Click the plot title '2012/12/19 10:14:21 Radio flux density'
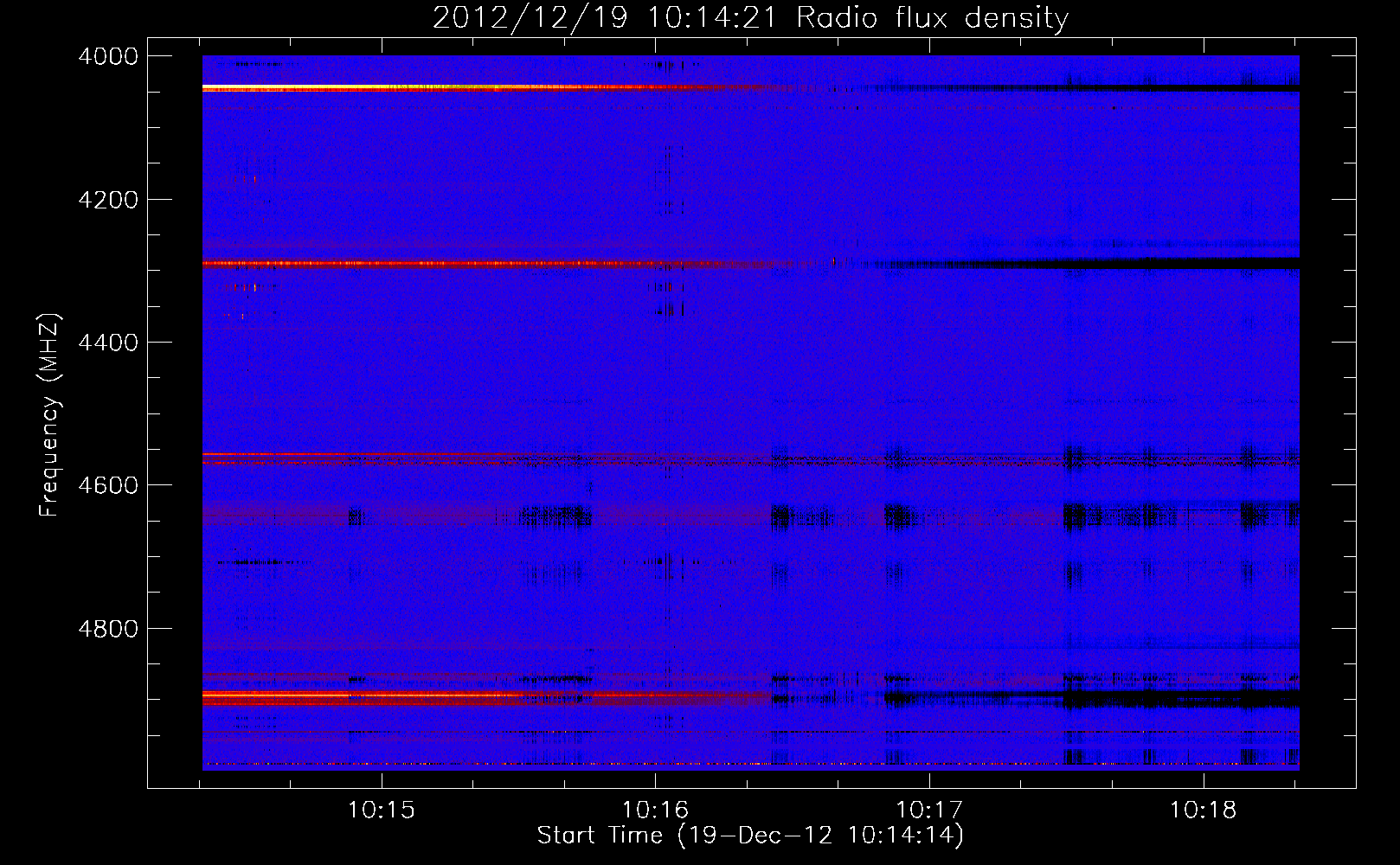 (750, 18)
